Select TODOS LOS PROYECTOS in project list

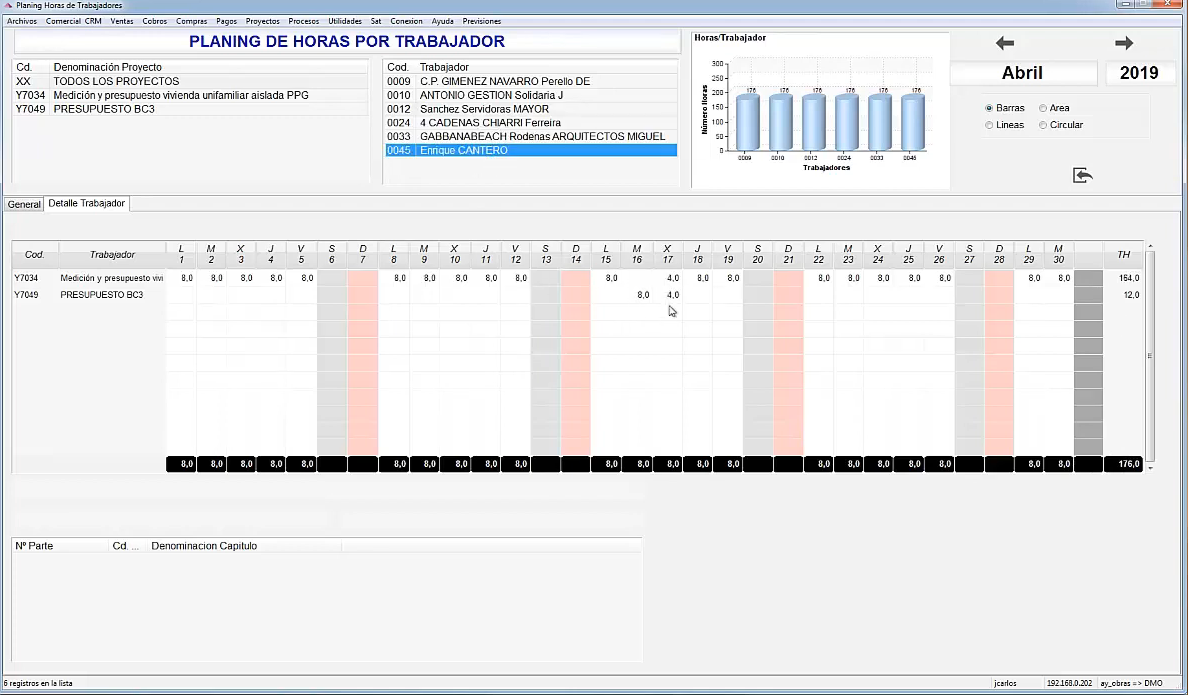pos(116,81)
